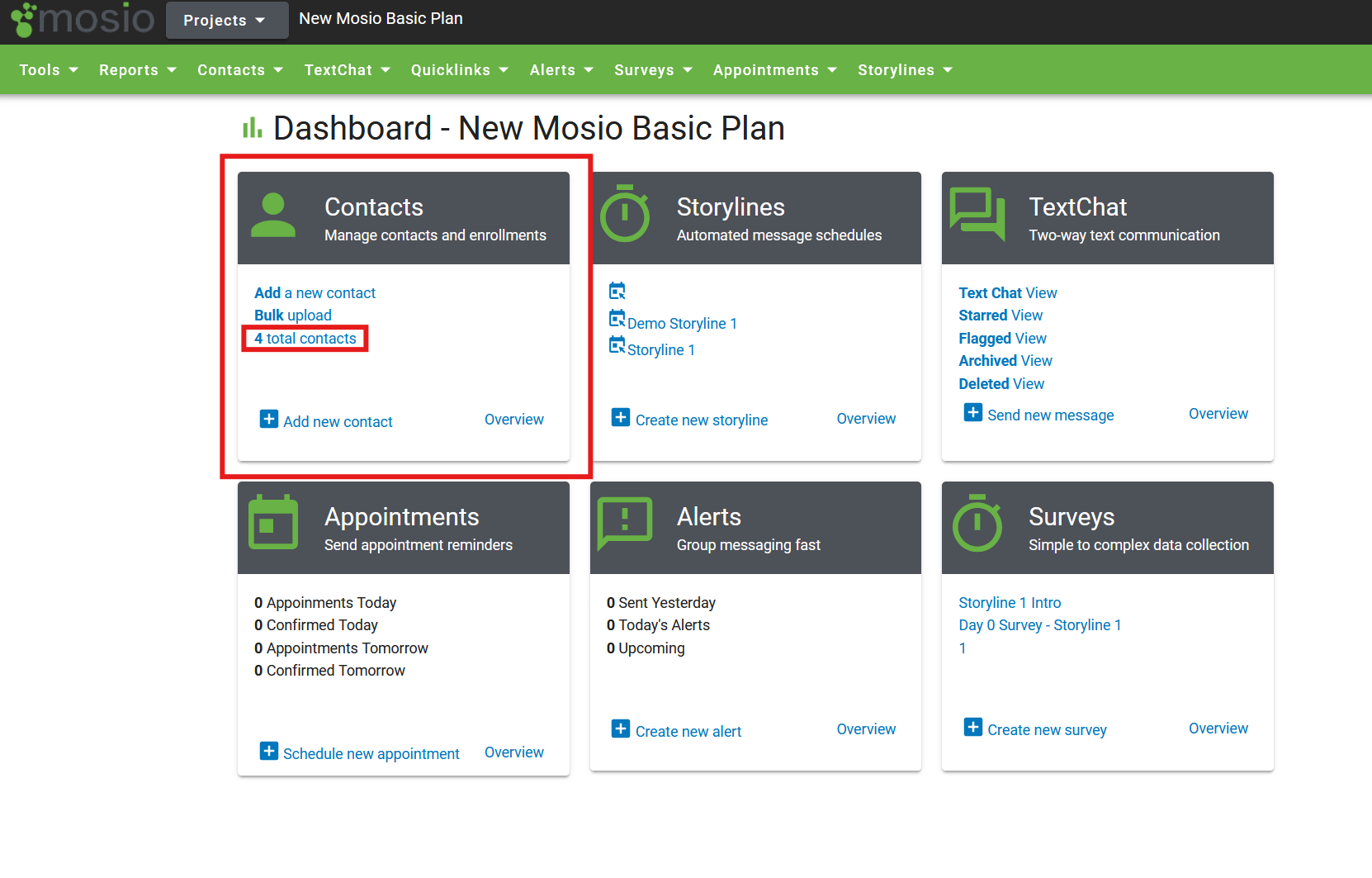This screenshot has height=878, width=1372.
Task: Open Flagged View
Action: (1002, 339)
